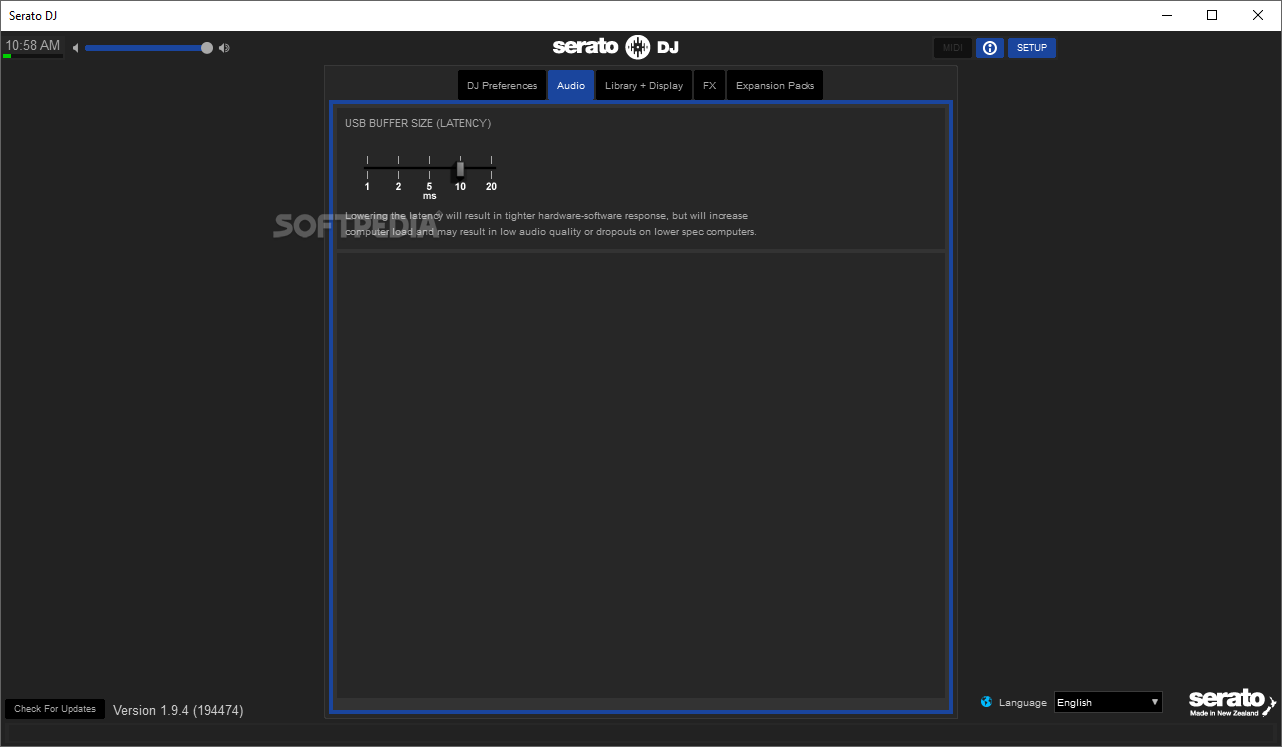1282x747 pixels.
Task: Switch to DJ Preferences tab
Action: click(x=502, y=86)
